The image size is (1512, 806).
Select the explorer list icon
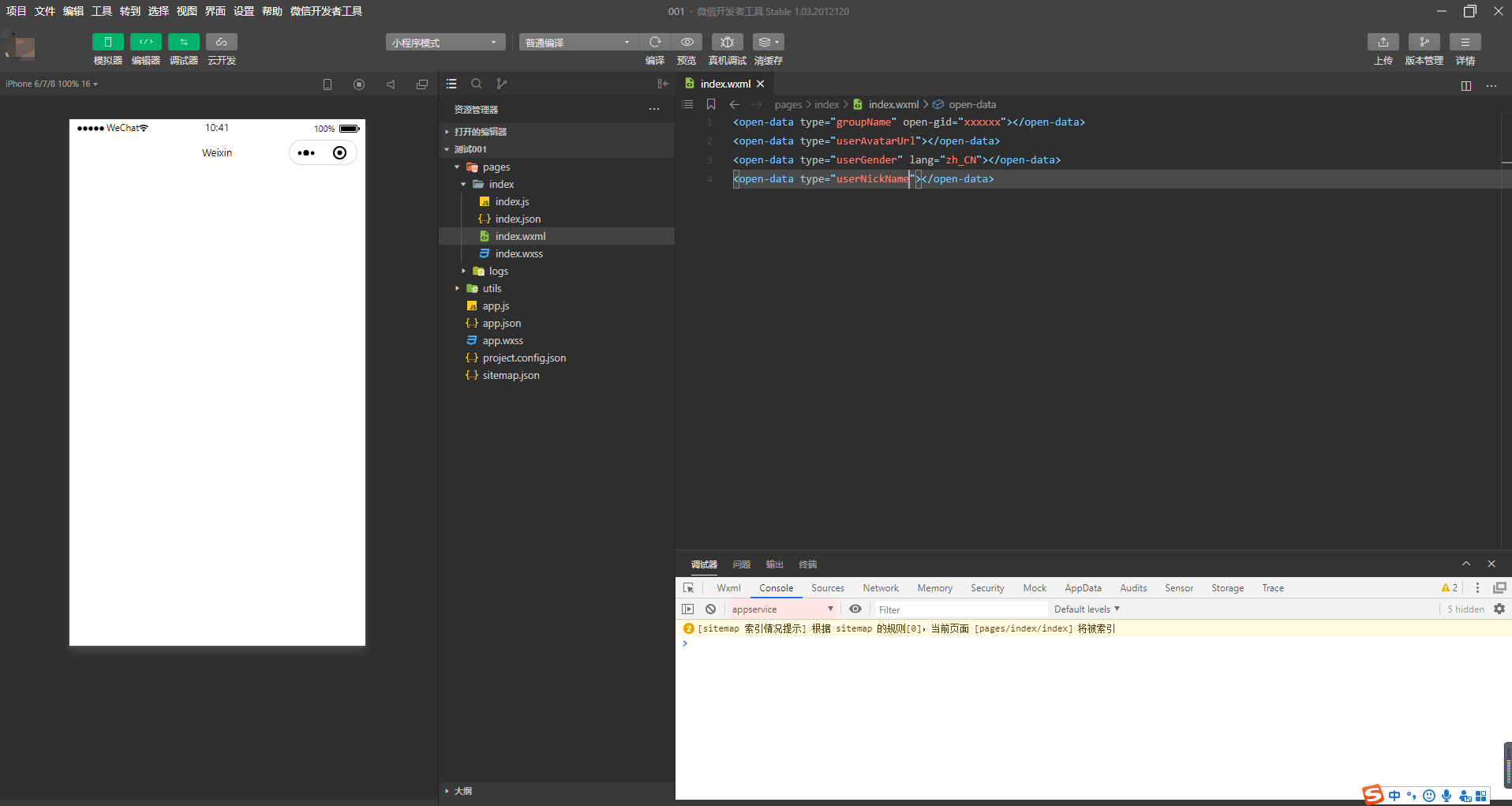tap(451, 84)
